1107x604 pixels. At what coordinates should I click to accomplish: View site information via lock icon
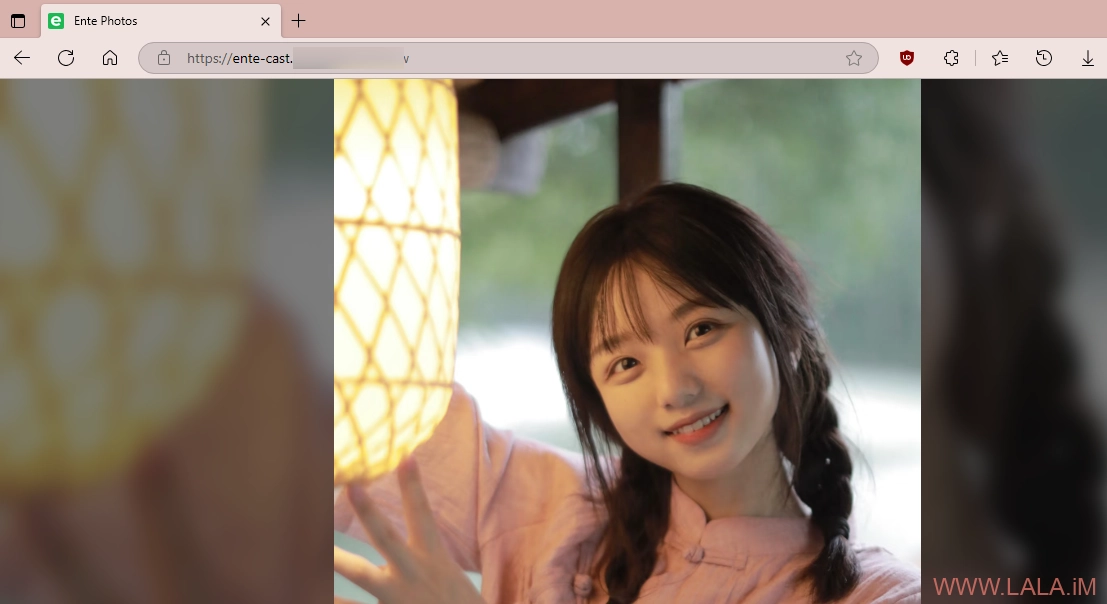coord(164,58)
